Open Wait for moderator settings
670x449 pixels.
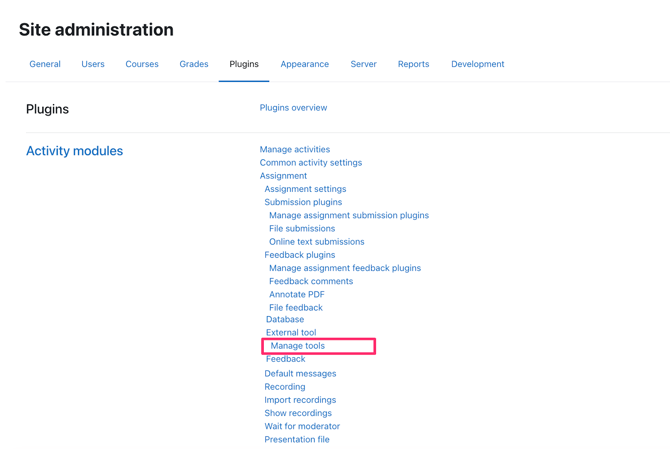(x=302, y=426)
